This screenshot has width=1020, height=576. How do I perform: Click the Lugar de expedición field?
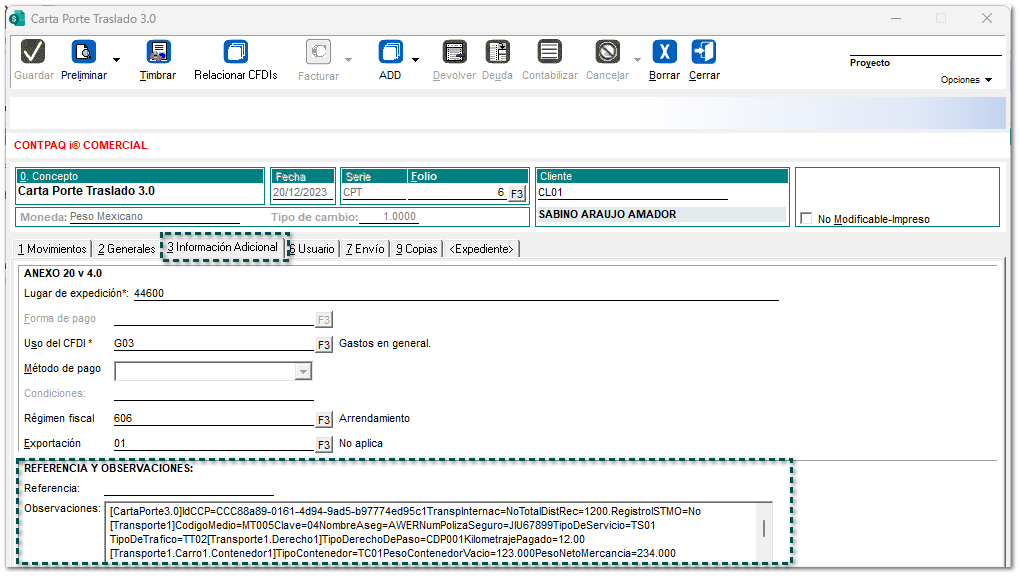pos(455,293)
